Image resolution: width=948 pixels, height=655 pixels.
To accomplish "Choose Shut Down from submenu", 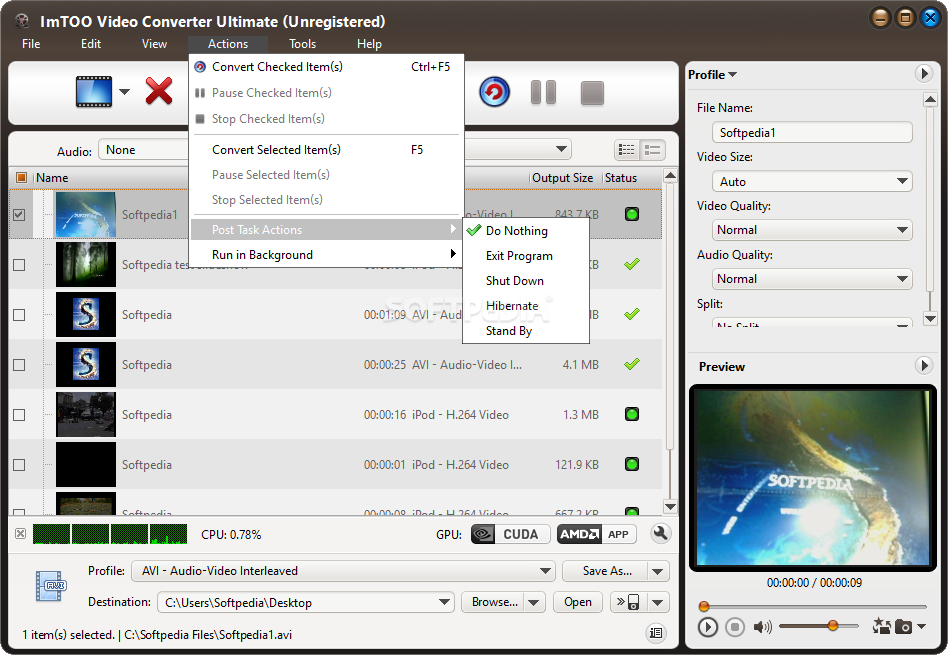I will [x=526, y=281].
